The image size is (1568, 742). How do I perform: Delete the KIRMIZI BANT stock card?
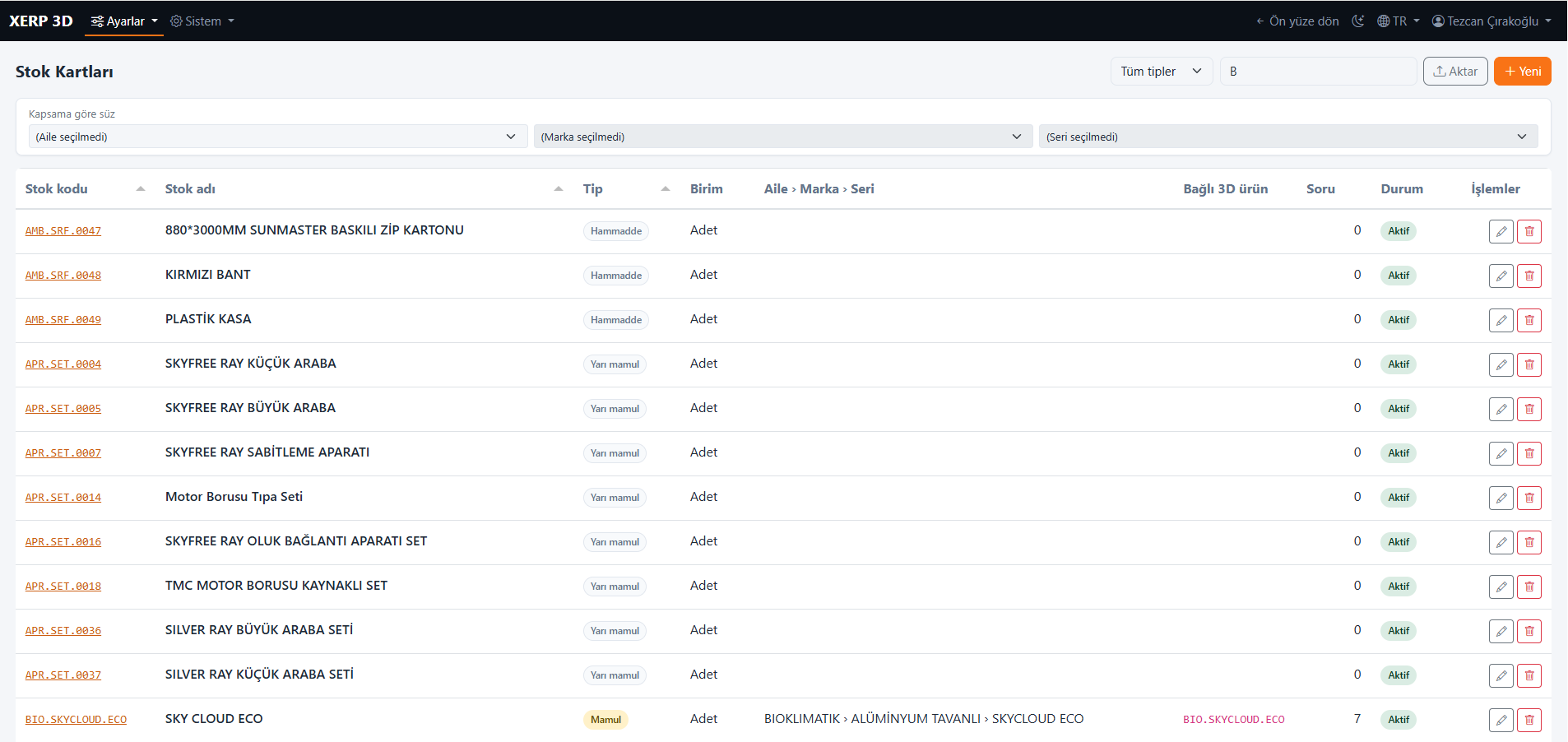(x=1529, y=276)
